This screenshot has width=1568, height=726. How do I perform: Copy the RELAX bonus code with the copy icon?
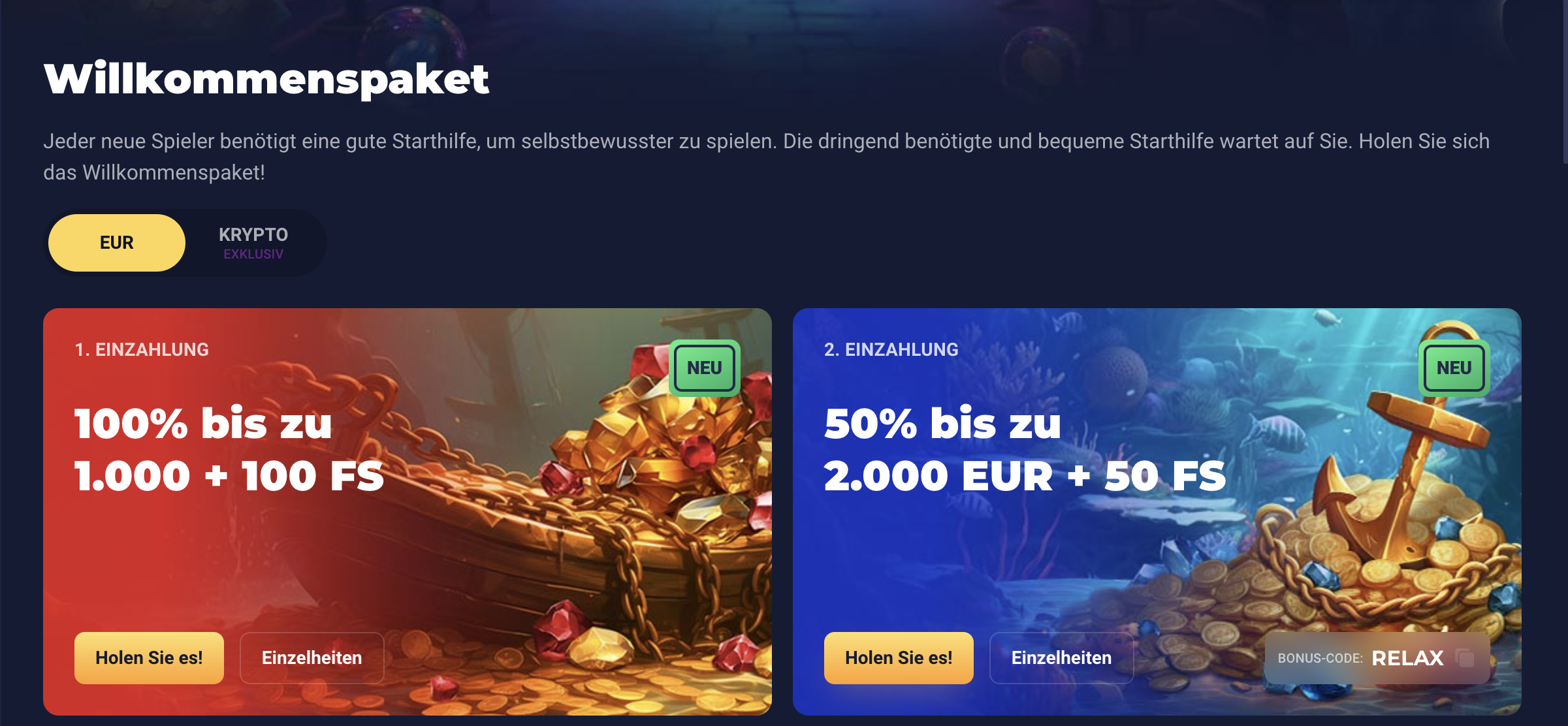point(1465,658)
